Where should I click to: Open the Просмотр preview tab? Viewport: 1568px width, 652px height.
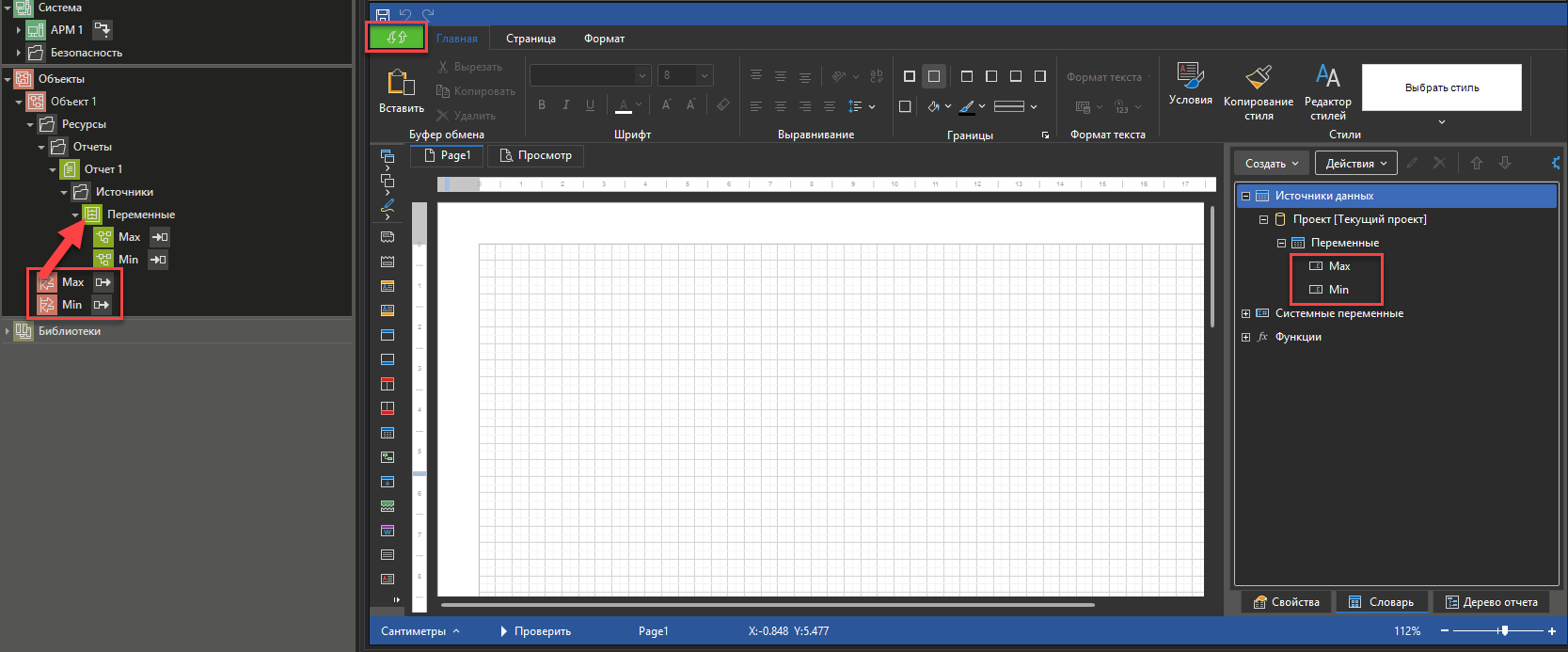click(535, 155)
